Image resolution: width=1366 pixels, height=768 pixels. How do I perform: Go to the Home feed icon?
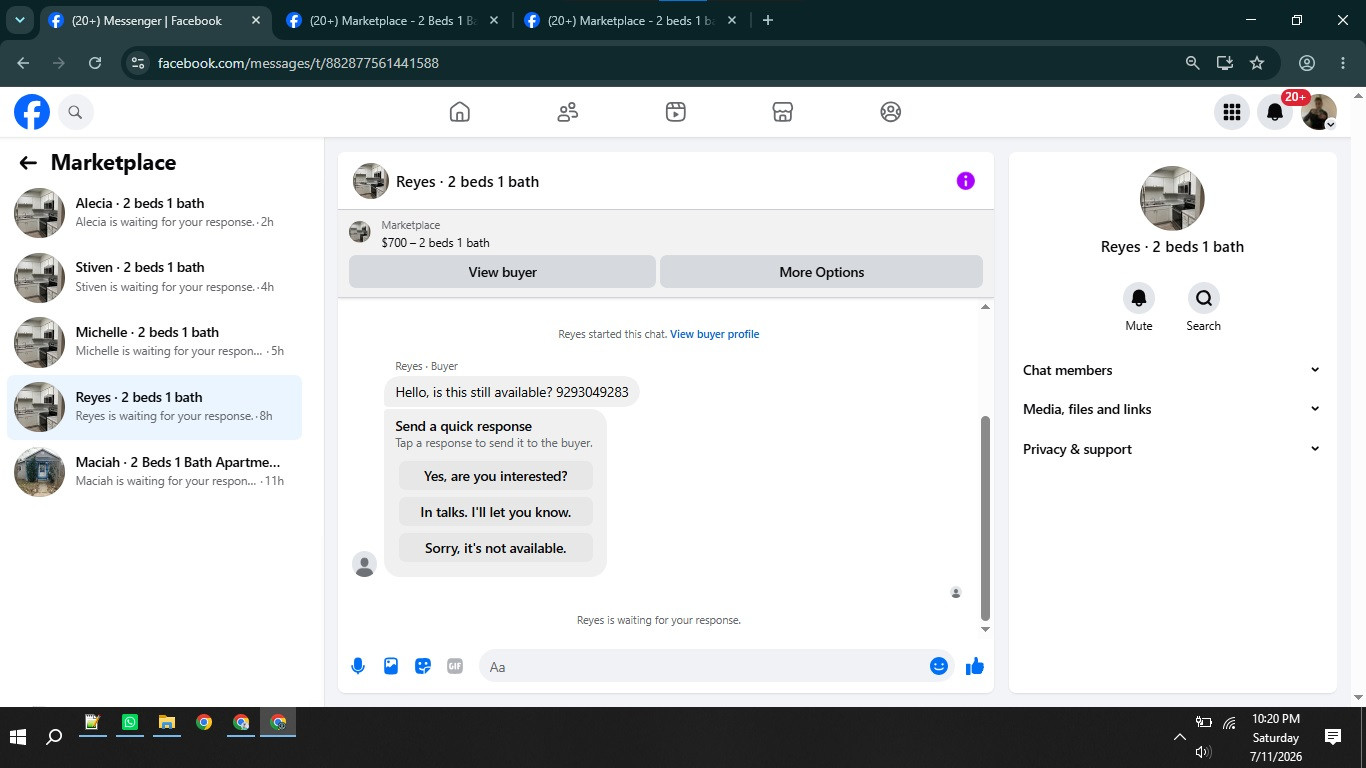coord(460,112)
